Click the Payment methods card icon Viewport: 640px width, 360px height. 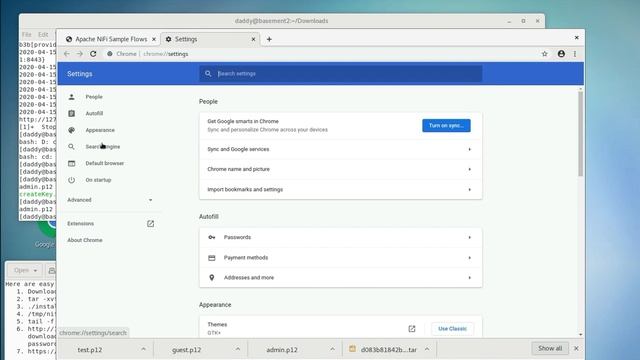pyautogui.click(x=211, y=258)
